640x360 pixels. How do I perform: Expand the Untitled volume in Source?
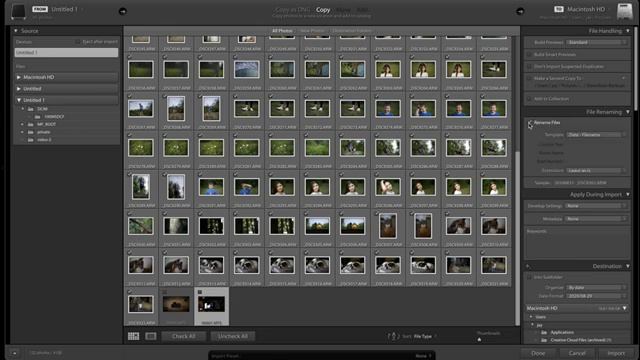click(19, 89)
